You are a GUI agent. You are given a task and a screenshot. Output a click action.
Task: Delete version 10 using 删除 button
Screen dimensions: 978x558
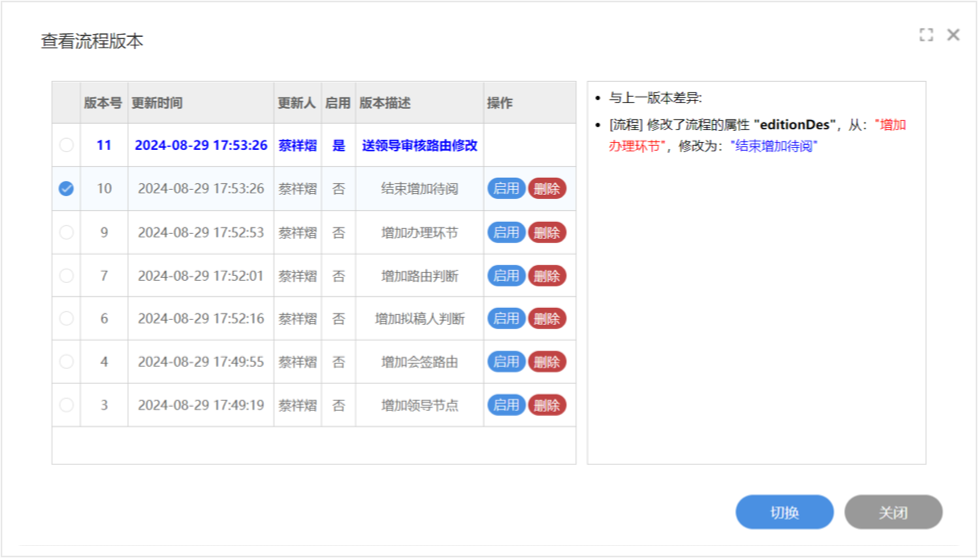point(547,188)
